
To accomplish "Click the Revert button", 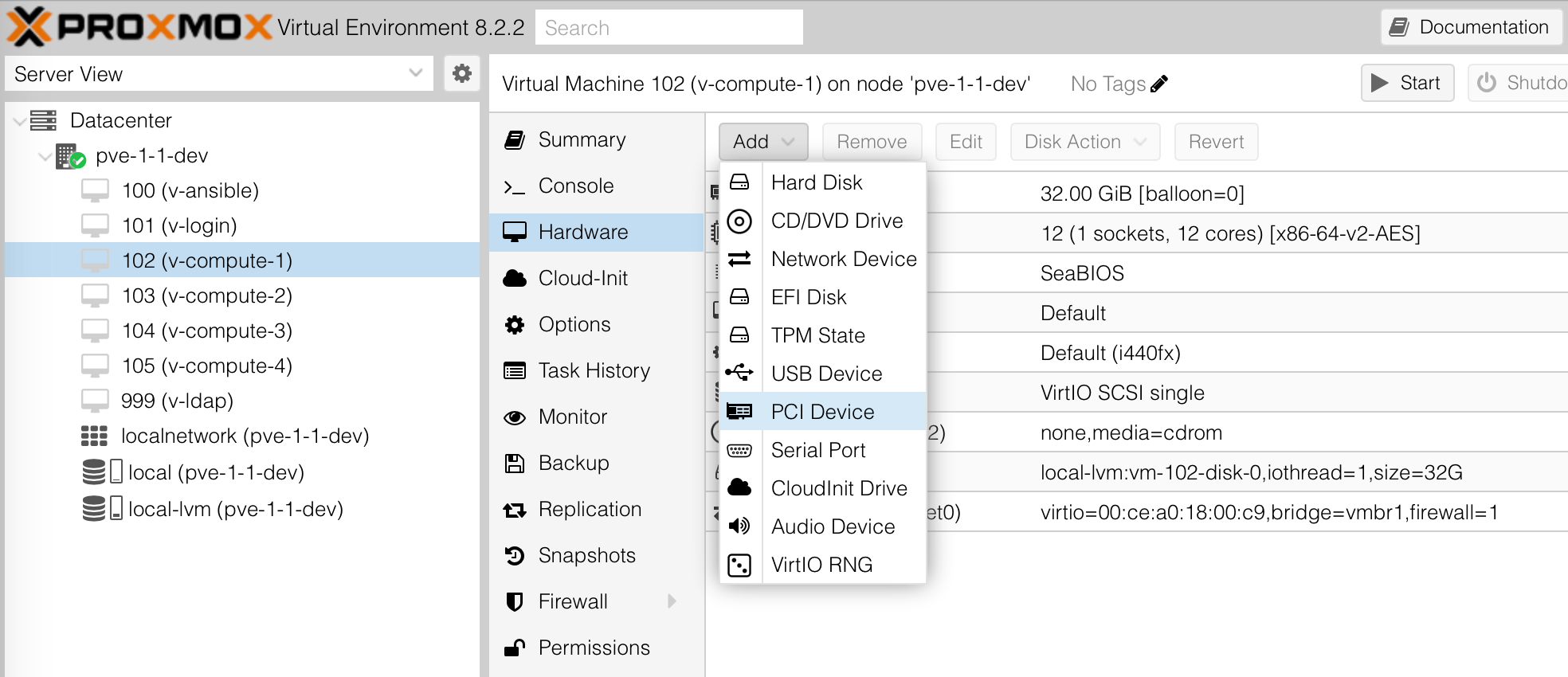I will (x=1216, y=142).
